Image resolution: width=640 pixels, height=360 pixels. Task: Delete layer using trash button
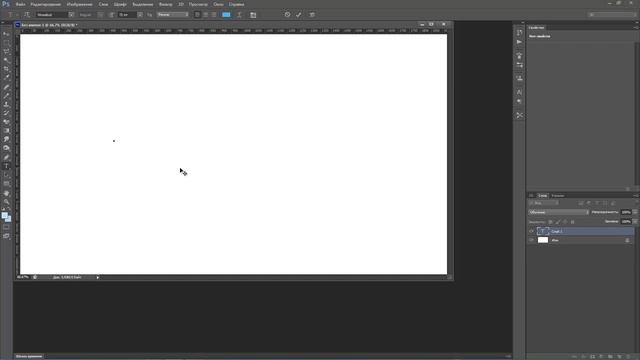tap(629, 357)
